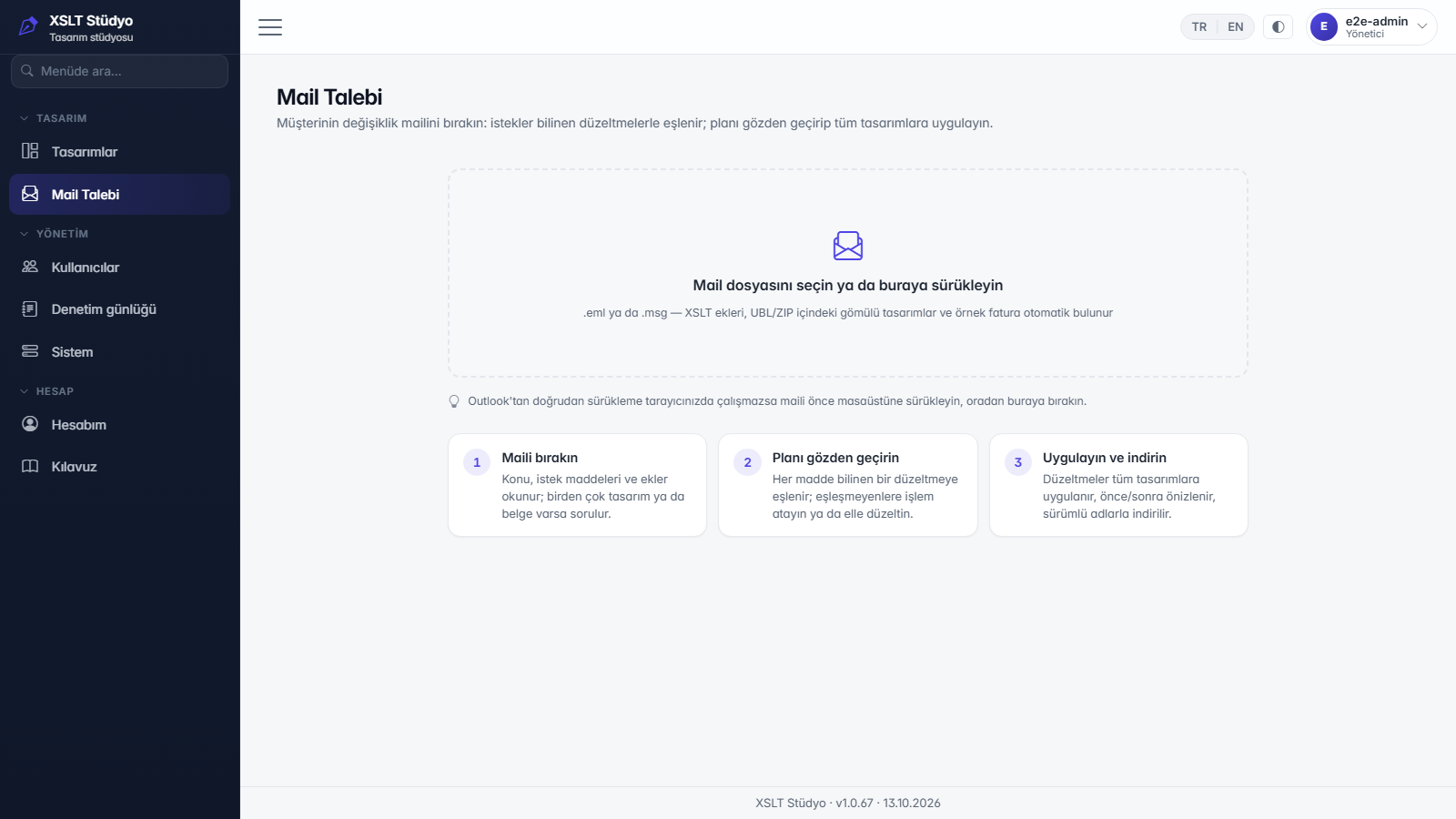This screenshot has width=1456, height=819.
Task: Click the lightbulb tip icon
Action: coord(454,401)
